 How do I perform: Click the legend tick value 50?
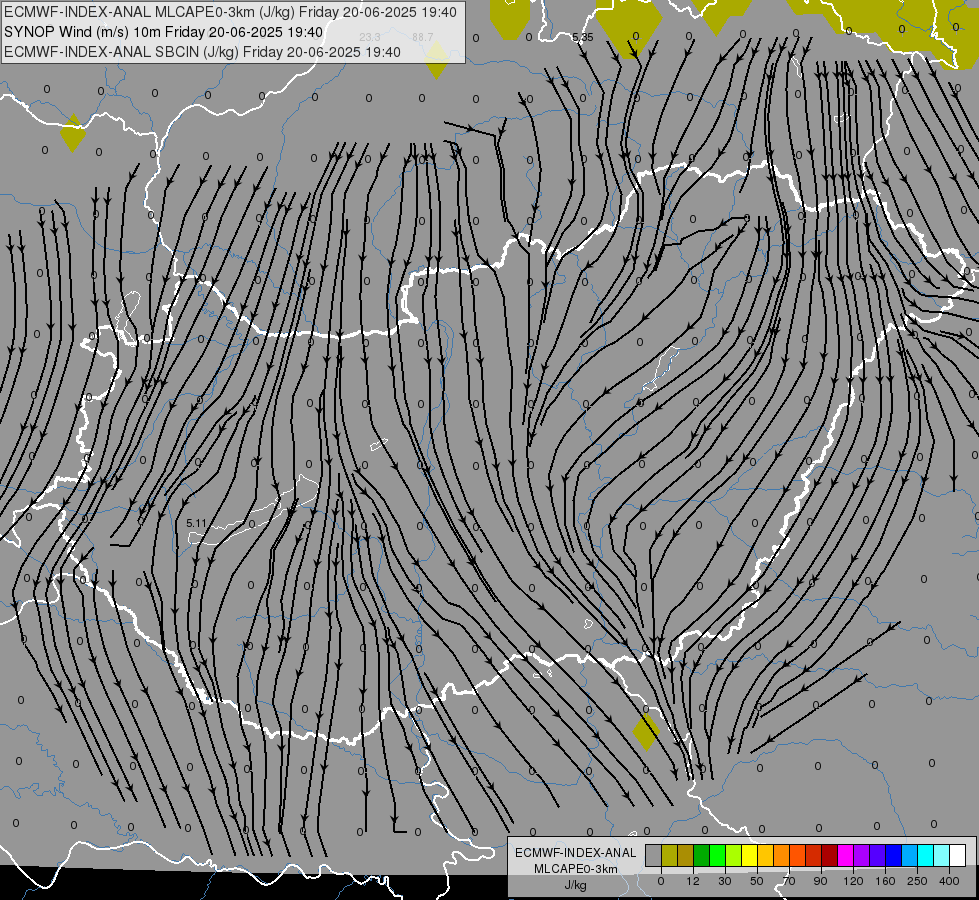757,881
